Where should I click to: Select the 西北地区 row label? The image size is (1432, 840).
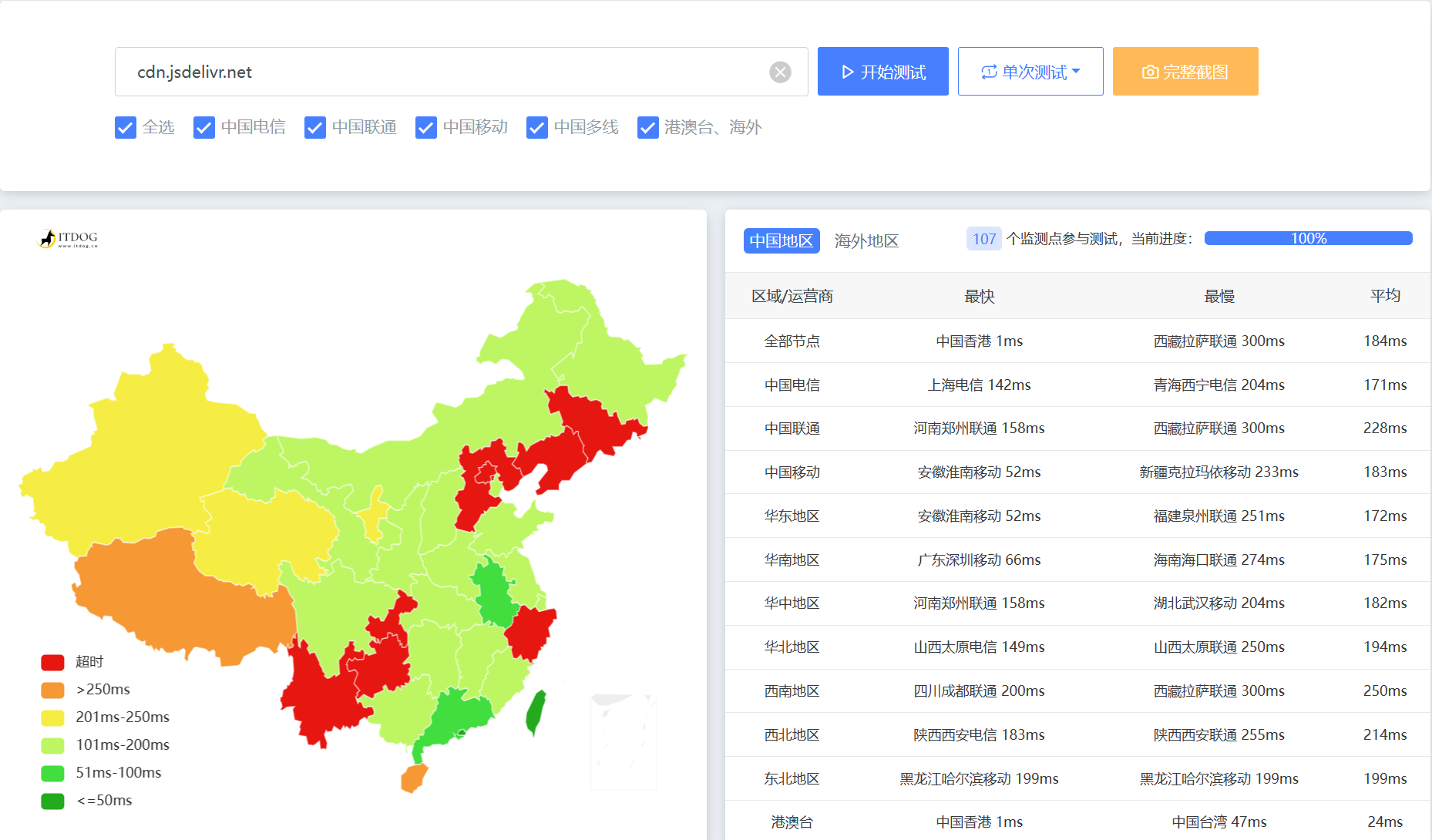click(792, 735)
